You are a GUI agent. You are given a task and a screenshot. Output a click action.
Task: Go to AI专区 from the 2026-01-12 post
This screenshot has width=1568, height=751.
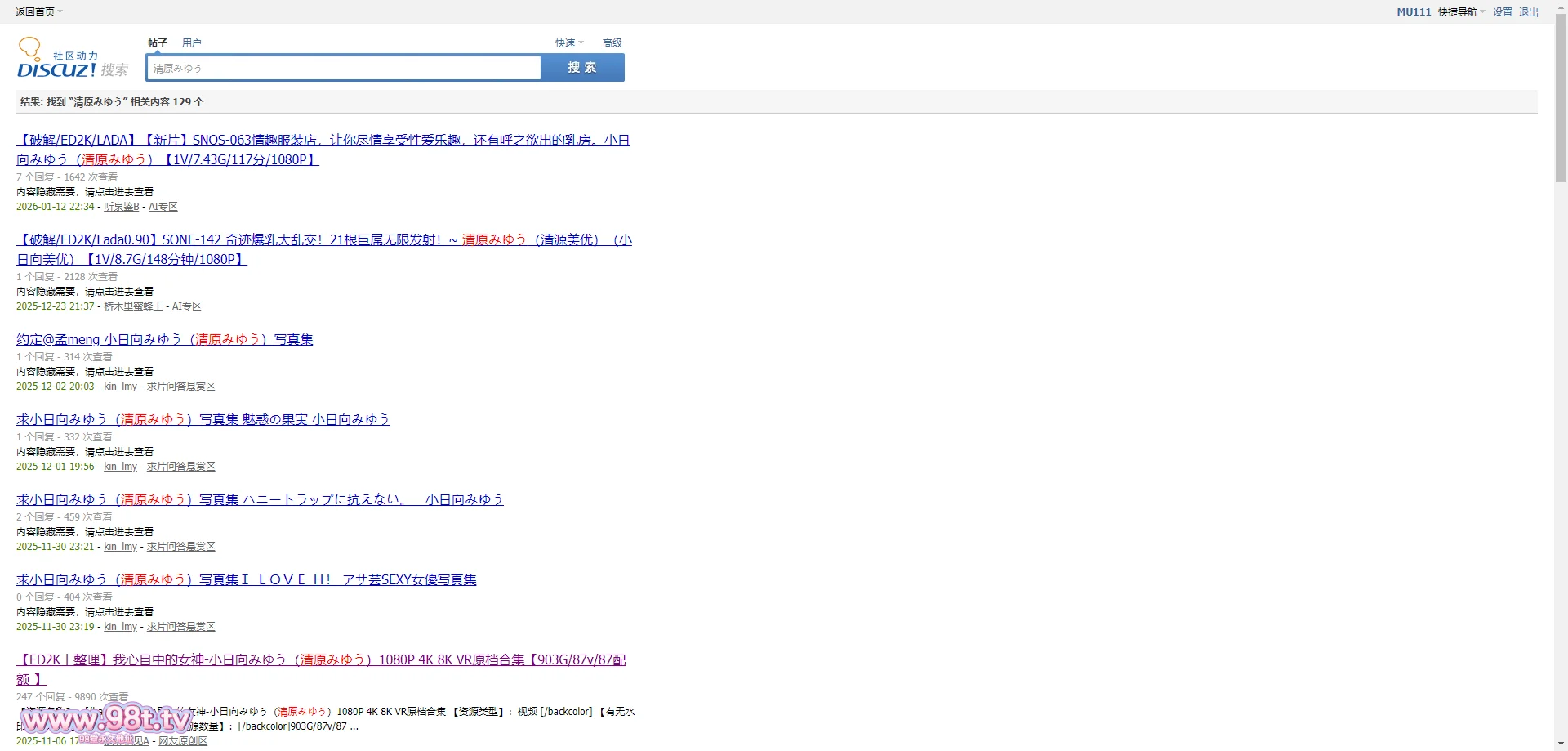(x=163, y=207)
